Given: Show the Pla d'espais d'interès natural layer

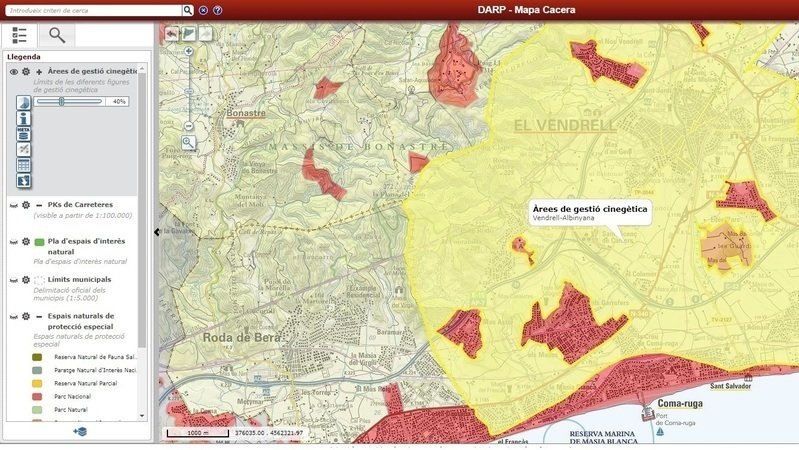Looking at the screenshot, I should (x=14, y=242).
